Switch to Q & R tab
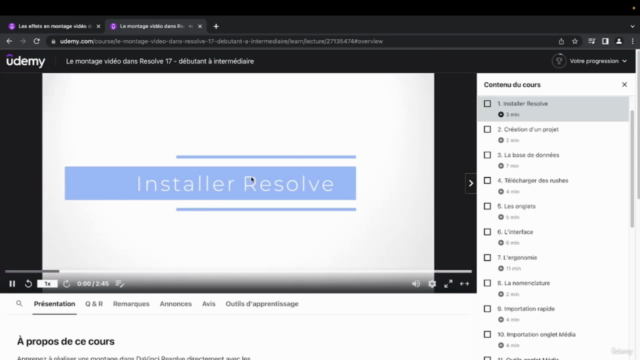 click(94, 304)
